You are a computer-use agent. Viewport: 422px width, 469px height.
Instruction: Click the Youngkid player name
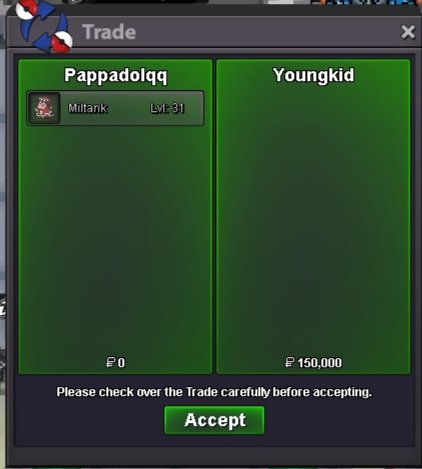[x=313, y=75]
